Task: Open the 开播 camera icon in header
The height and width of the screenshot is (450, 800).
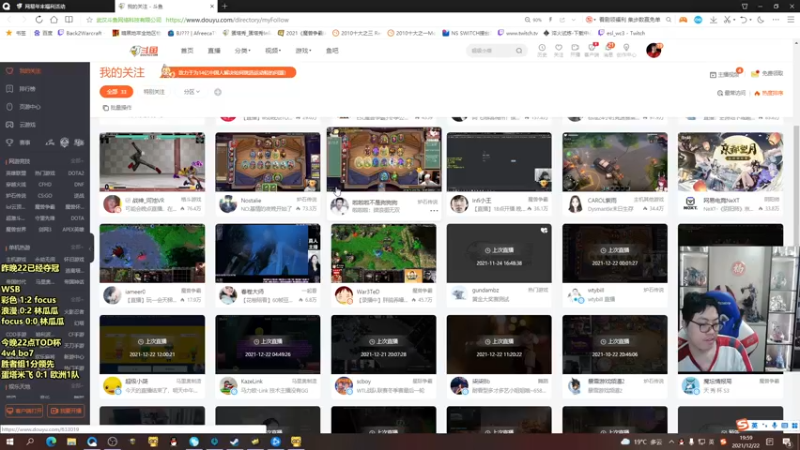Action: click(575, 49)
